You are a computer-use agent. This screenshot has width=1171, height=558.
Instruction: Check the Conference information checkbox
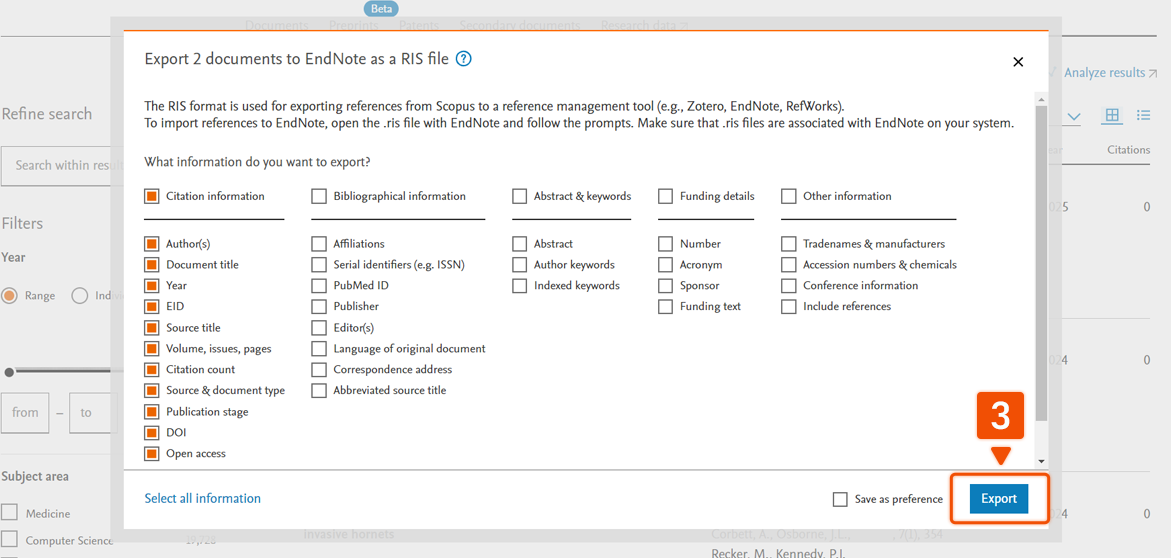[789, 285]
